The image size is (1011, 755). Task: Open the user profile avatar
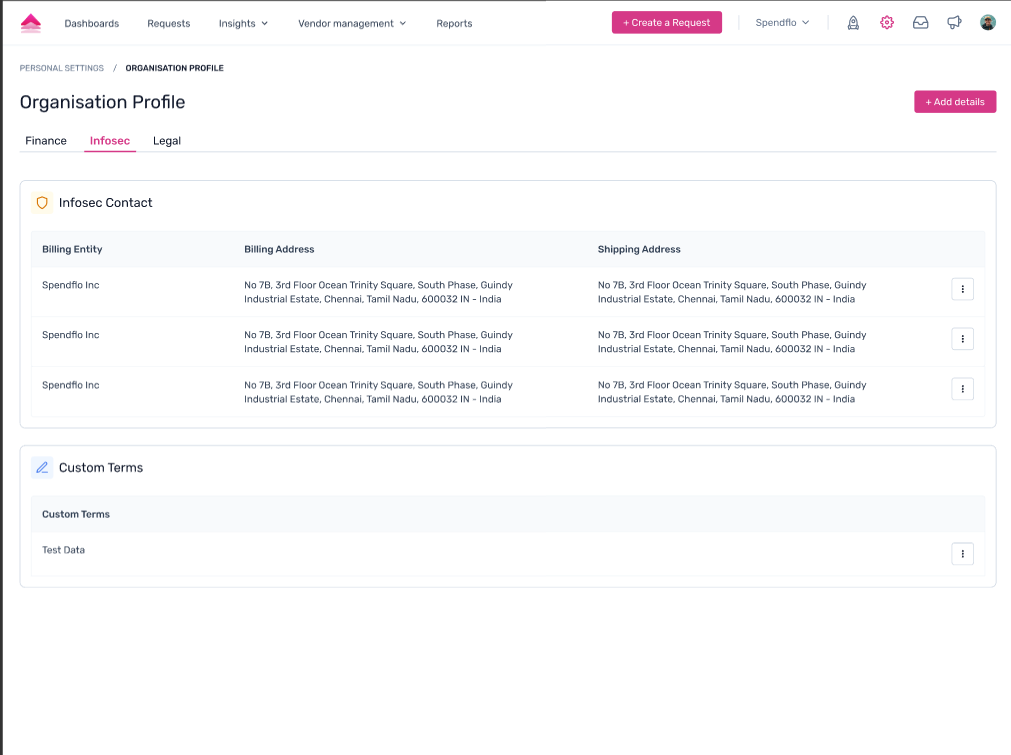tap(987, 23)
